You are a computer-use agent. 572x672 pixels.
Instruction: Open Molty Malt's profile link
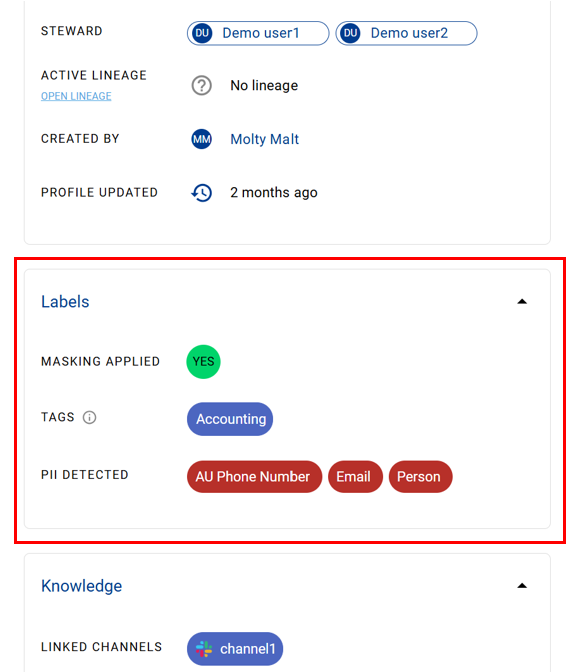(264, 139)
